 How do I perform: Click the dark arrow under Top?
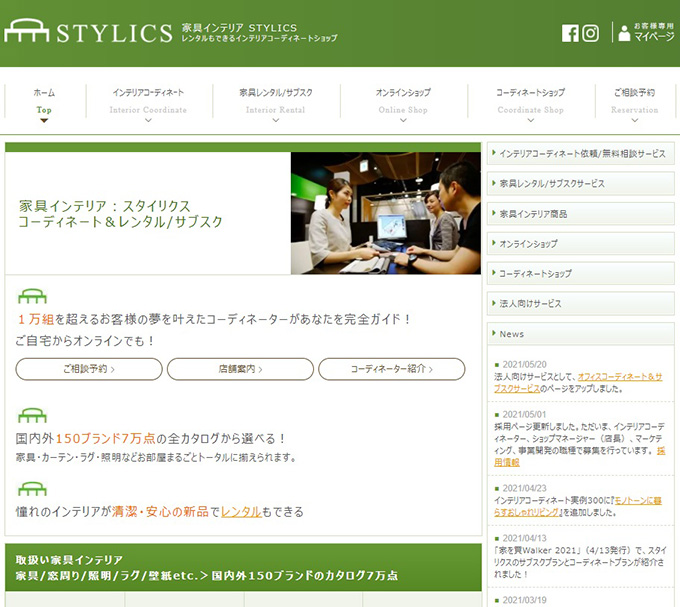pyautogui.click(x=44, y=121)
